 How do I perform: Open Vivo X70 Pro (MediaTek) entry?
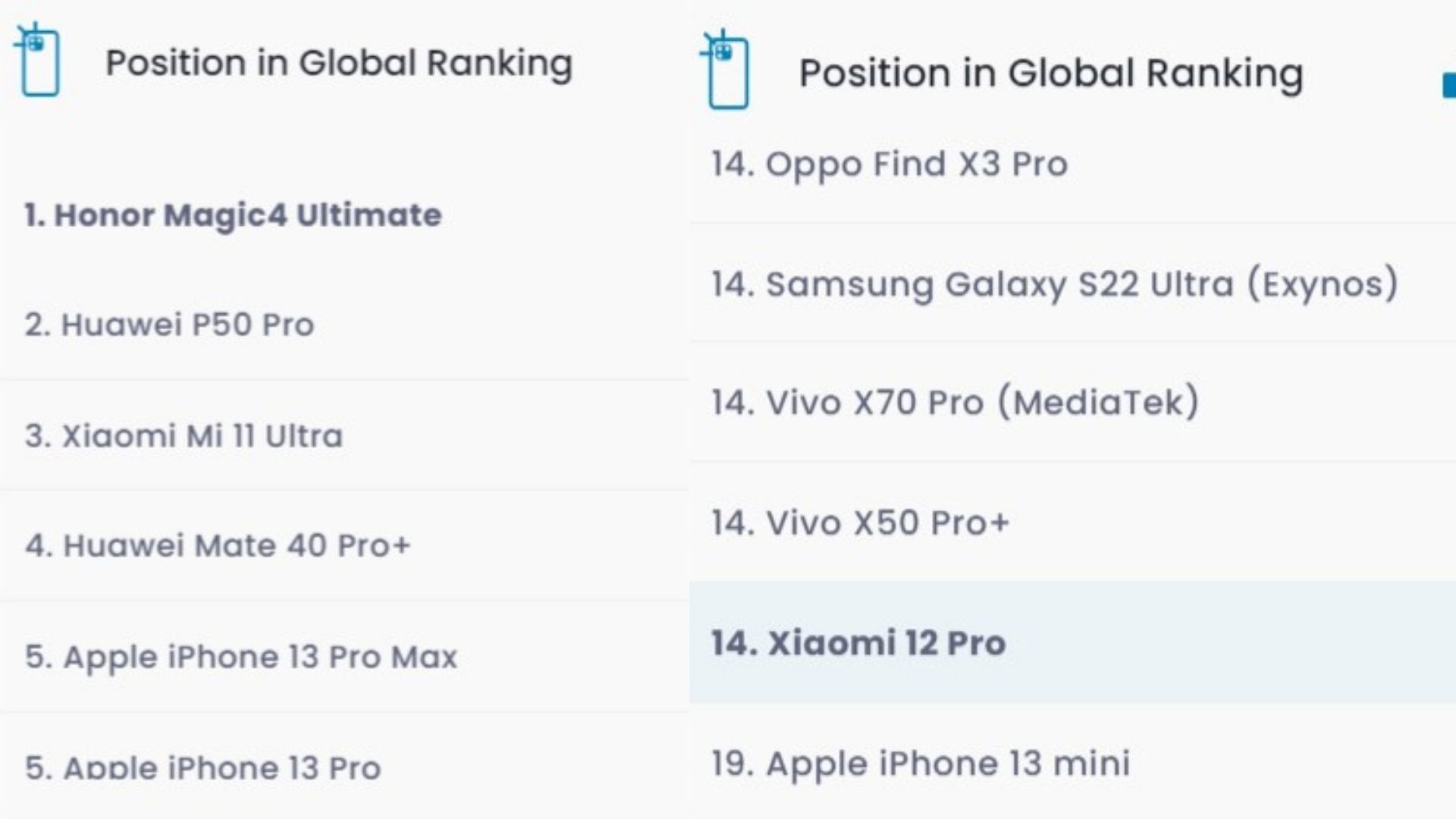1072,402
